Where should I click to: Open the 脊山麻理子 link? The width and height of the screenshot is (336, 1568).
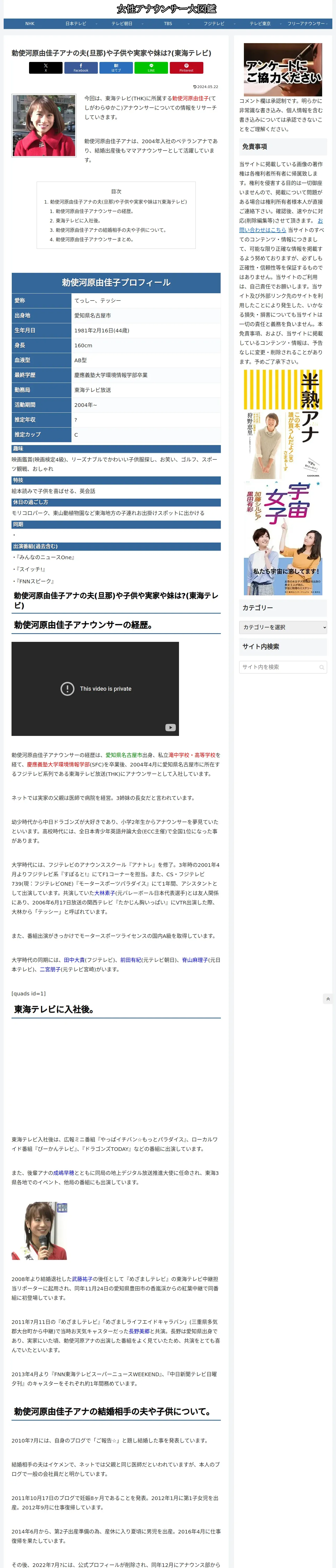click(x=195, y=960)
